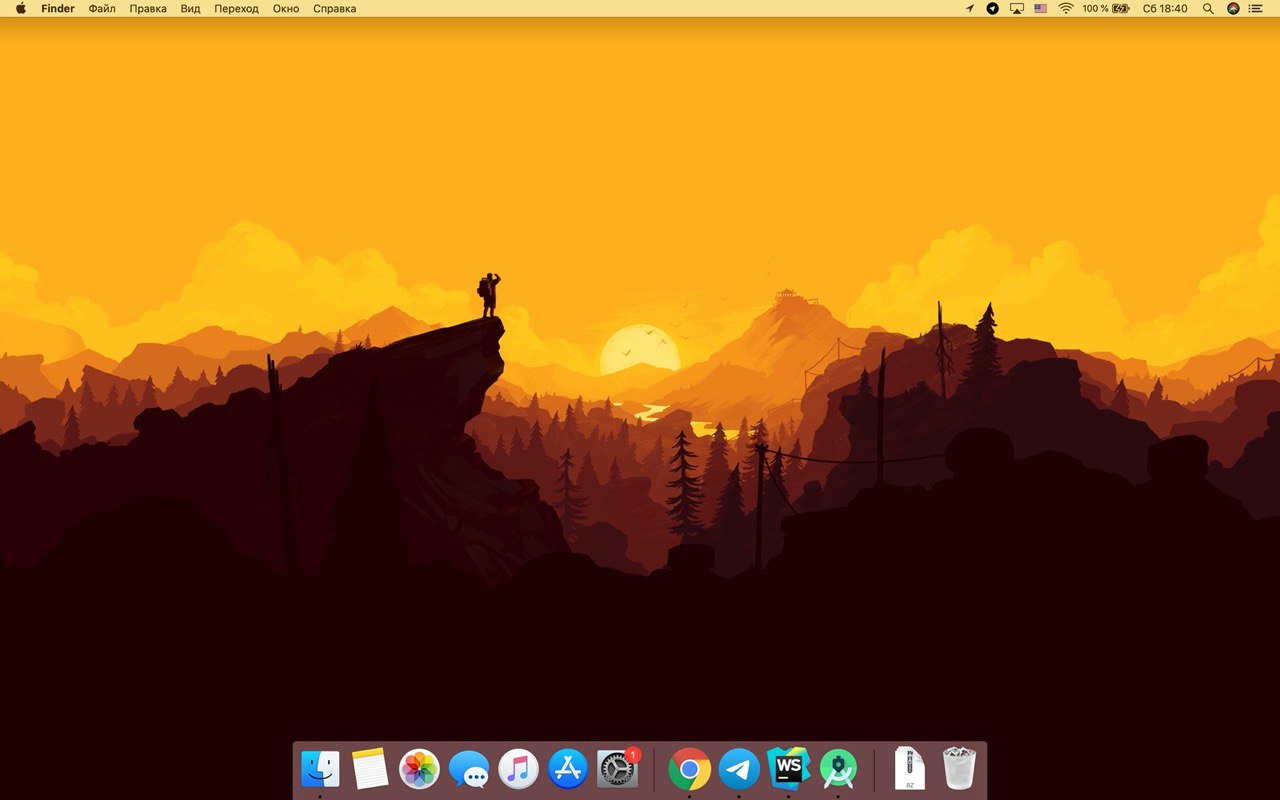The image size is (1280, 800).
Task: Open the Переход menu
Action: [236, 8]
